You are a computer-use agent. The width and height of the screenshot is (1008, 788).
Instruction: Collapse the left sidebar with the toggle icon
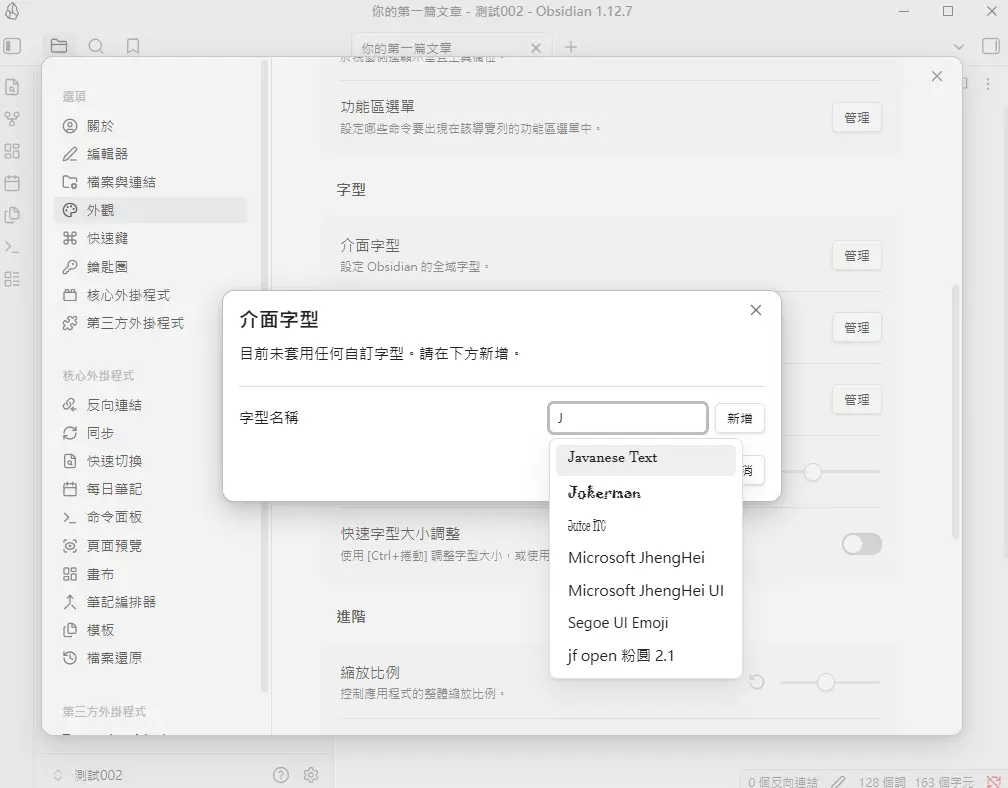[x=12, y=46]
